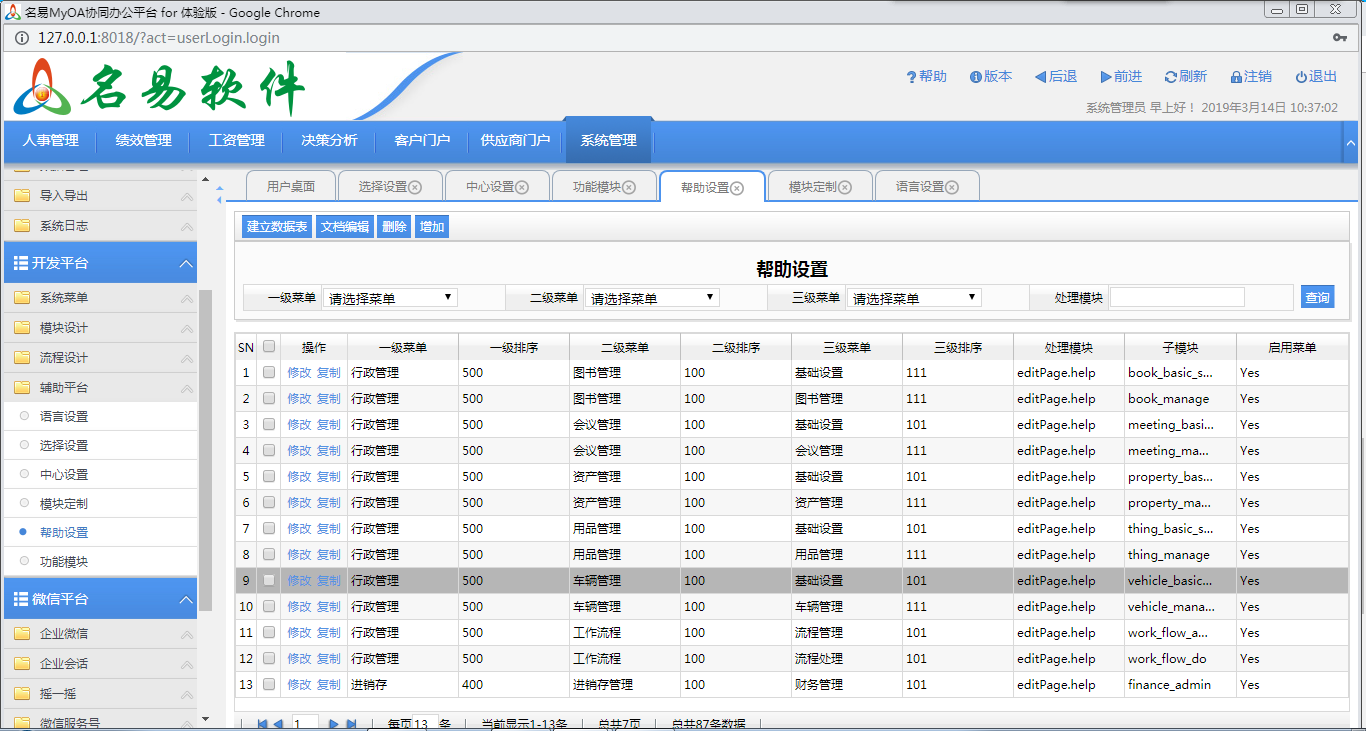
Task: Open the 模块定制 tab
Action: 812,187
